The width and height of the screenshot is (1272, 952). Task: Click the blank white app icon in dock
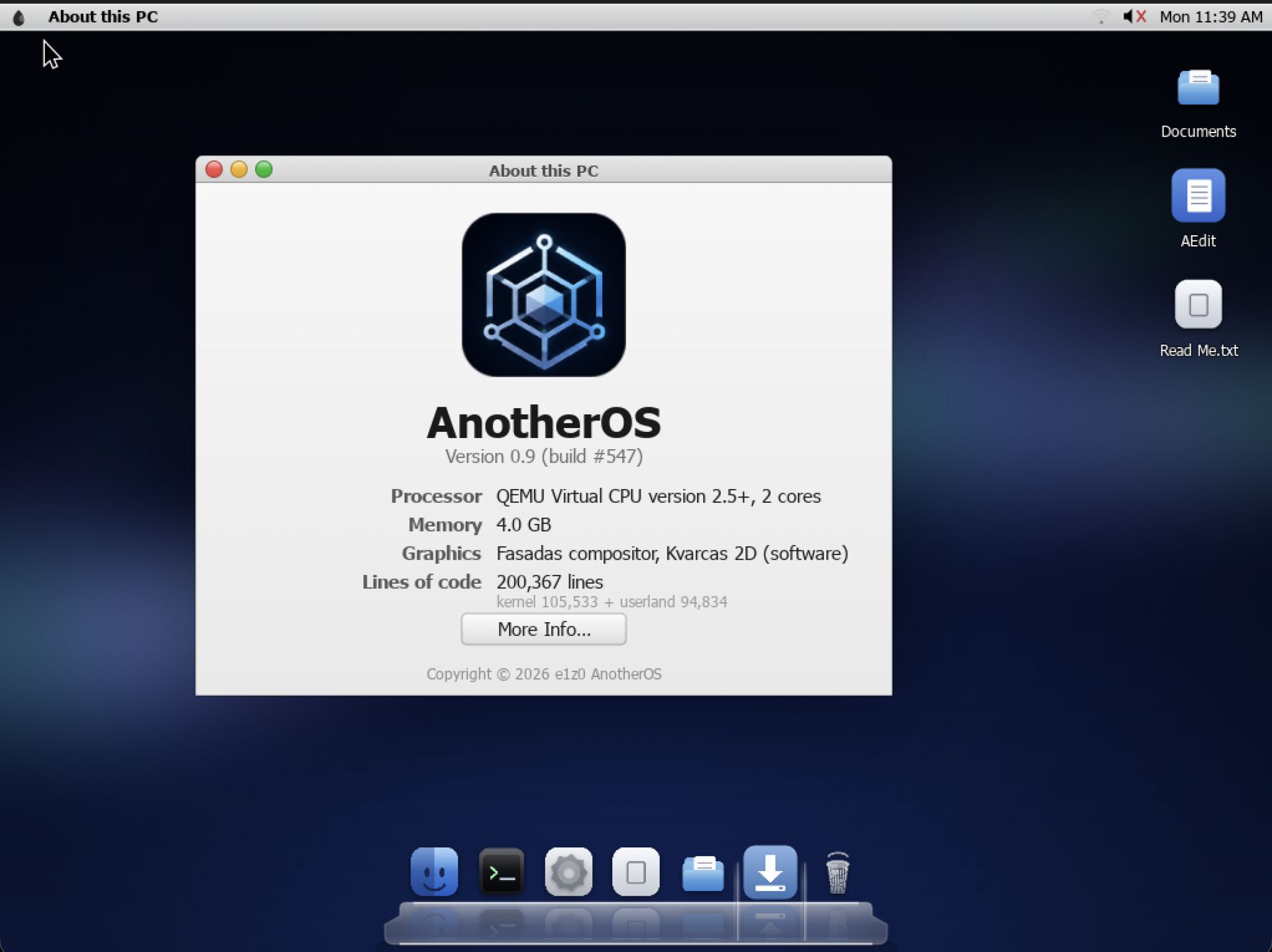tap(636, 872)
